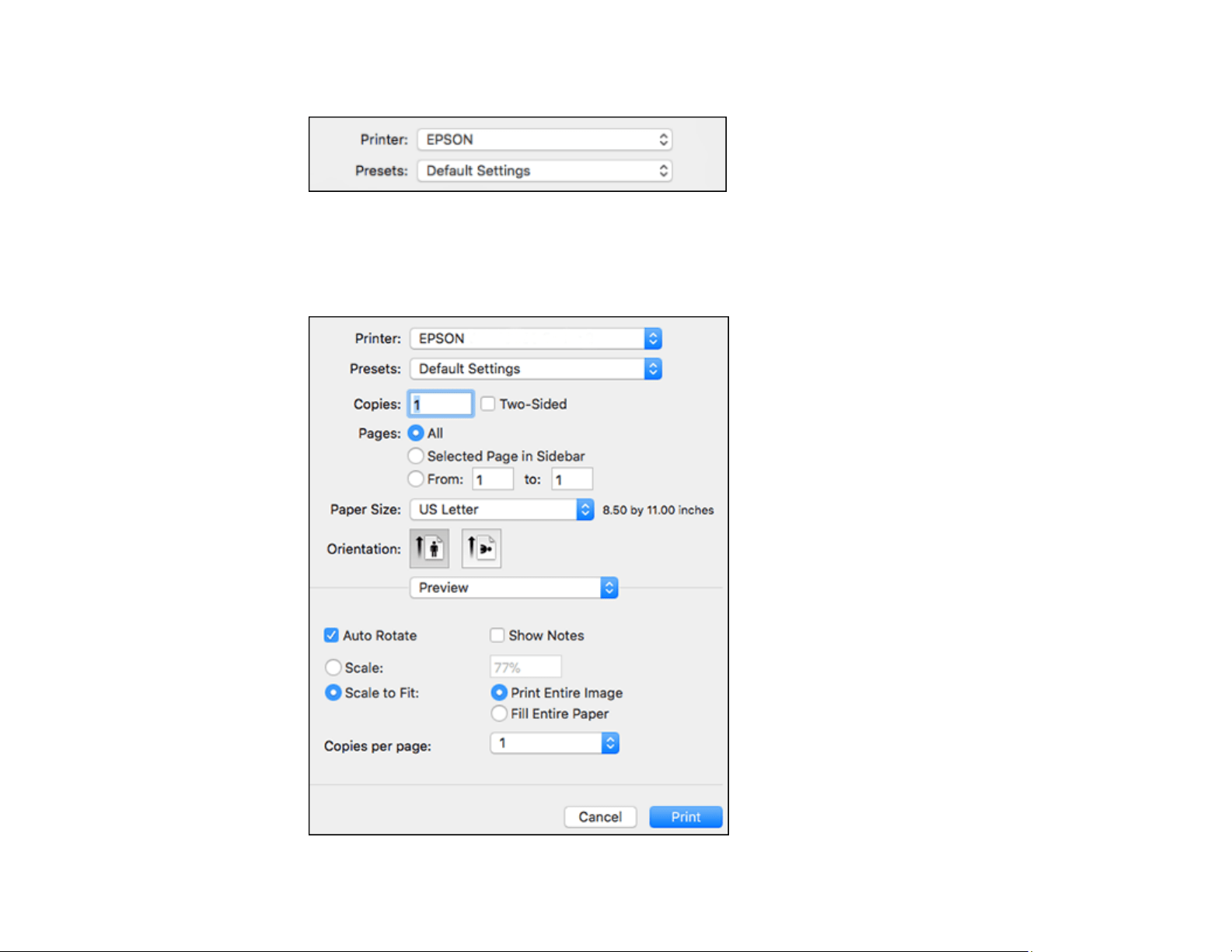Viewport: 1232px width, 952px height.
Task: Enable the Show Notes checkbox
Action: (497, 636)
